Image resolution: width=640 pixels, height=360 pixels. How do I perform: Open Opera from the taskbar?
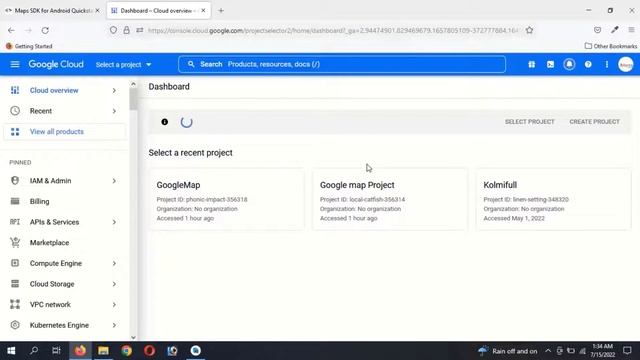click(149, 351)
